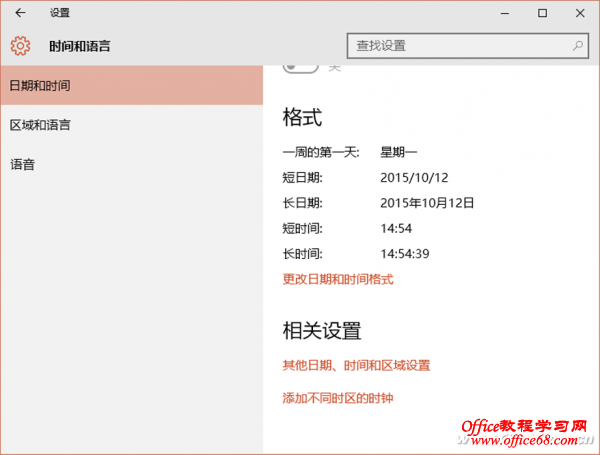Click the 格式 section heading
The height and width of the screenshot is (455, 600).
pyautogui.click(x=302, y=117)
